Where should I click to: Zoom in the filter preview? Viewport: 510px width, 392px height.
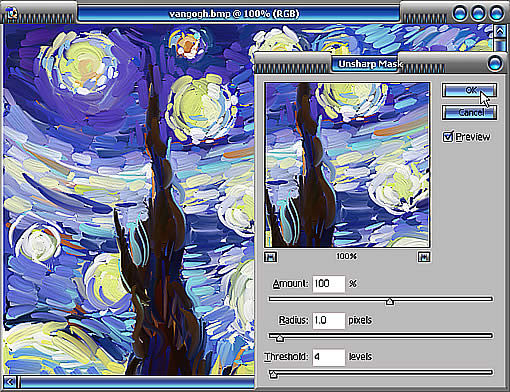424,257
